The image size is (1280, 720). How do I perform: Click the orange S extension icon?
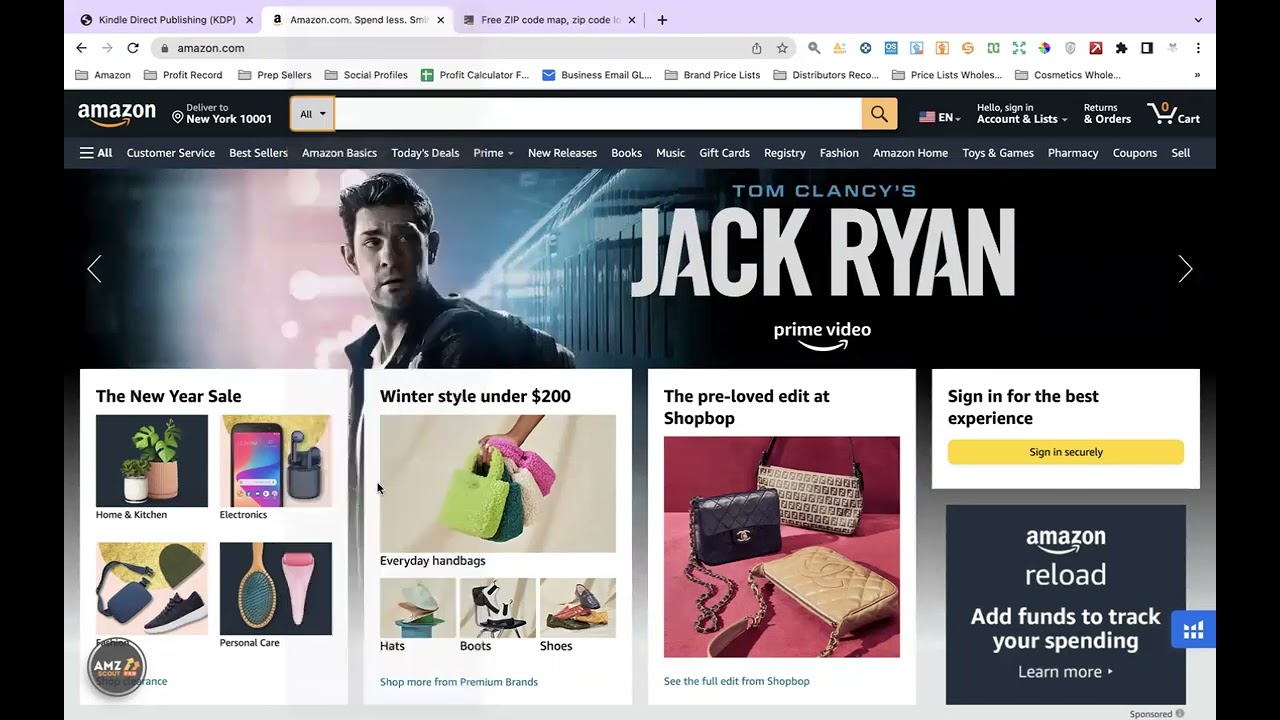[967, 48]
